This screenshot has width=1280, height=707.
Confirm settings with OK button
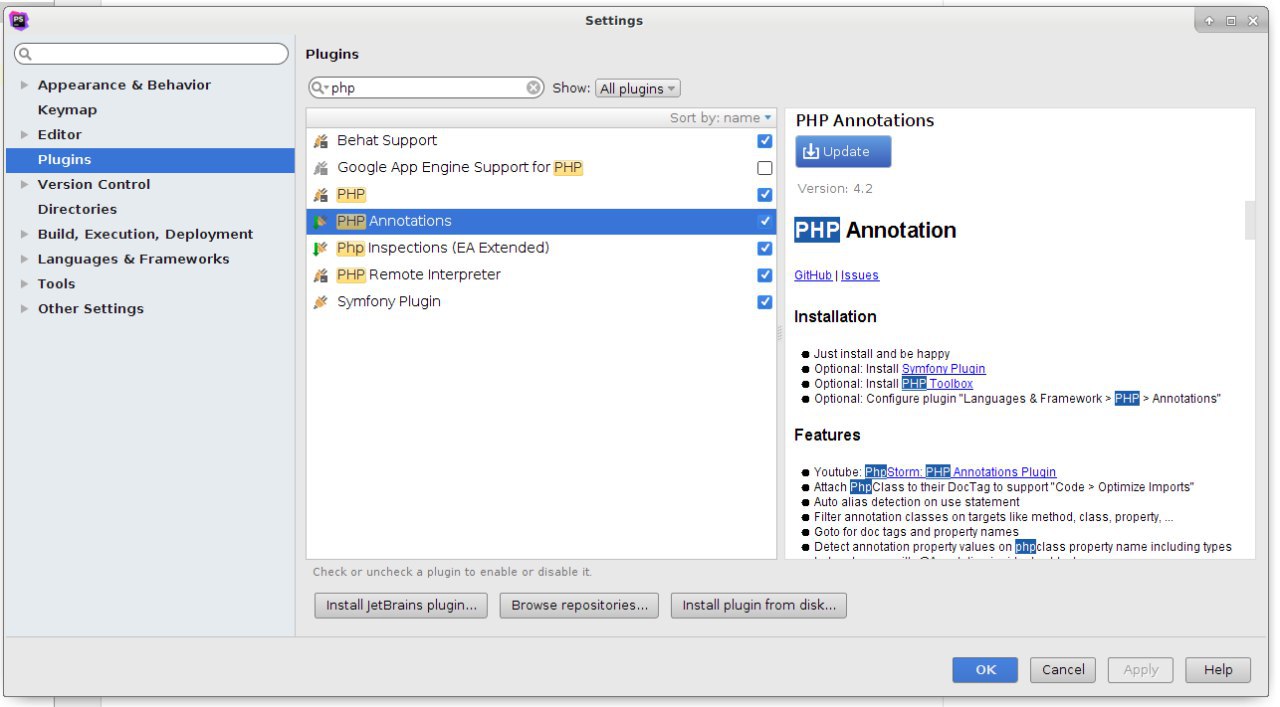[x=985, y=670]
